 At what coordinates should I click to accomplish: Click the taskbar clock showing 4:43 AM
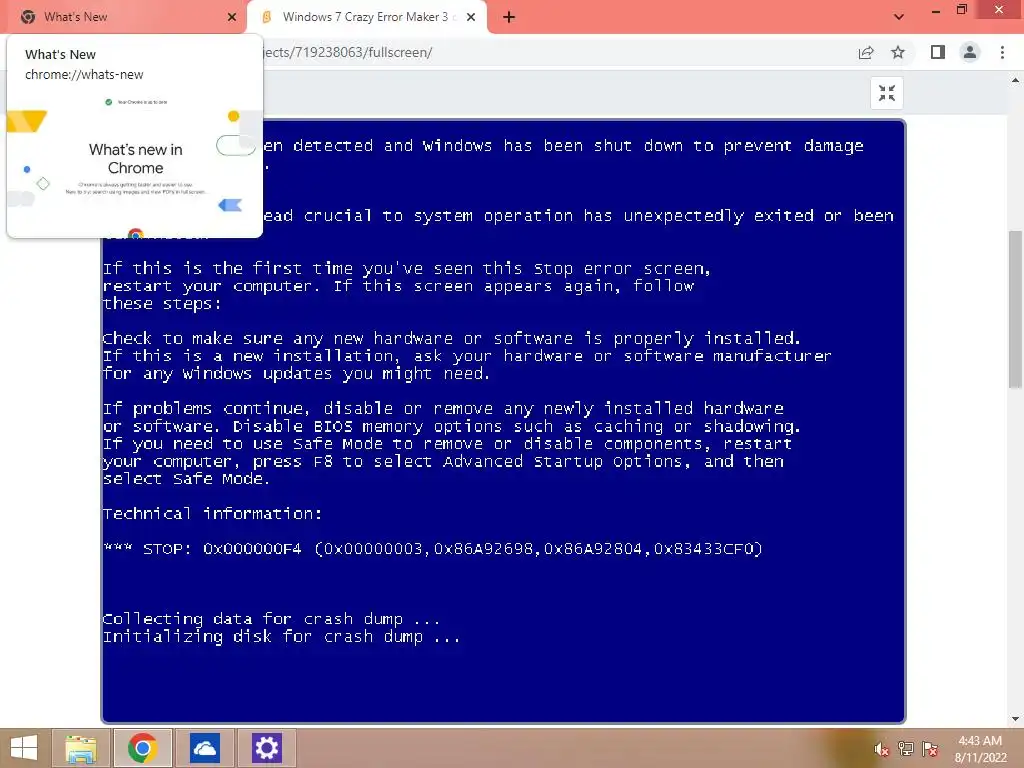[980, 749]
